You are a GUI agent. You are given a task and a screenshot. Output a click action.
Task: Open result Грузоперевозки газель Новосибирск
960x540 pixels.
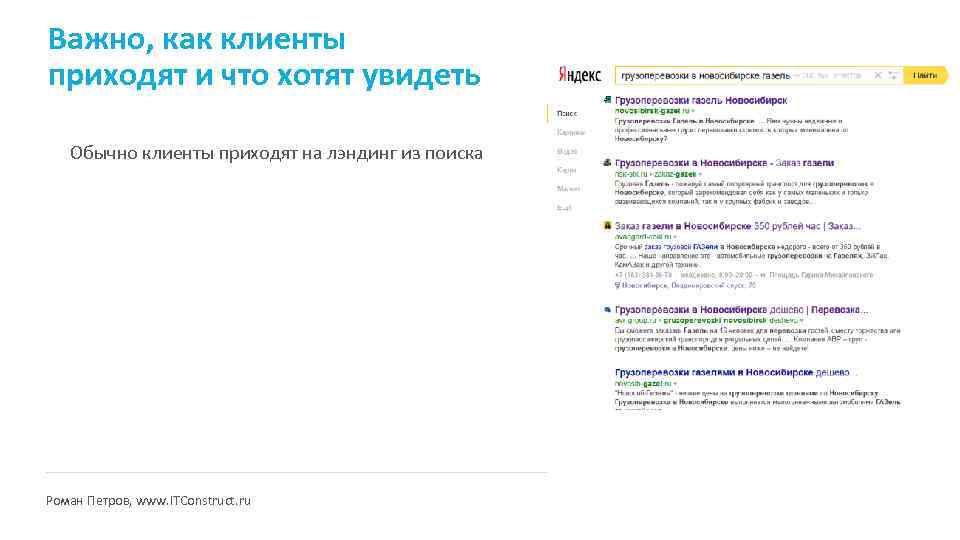(x=701, y=100)
